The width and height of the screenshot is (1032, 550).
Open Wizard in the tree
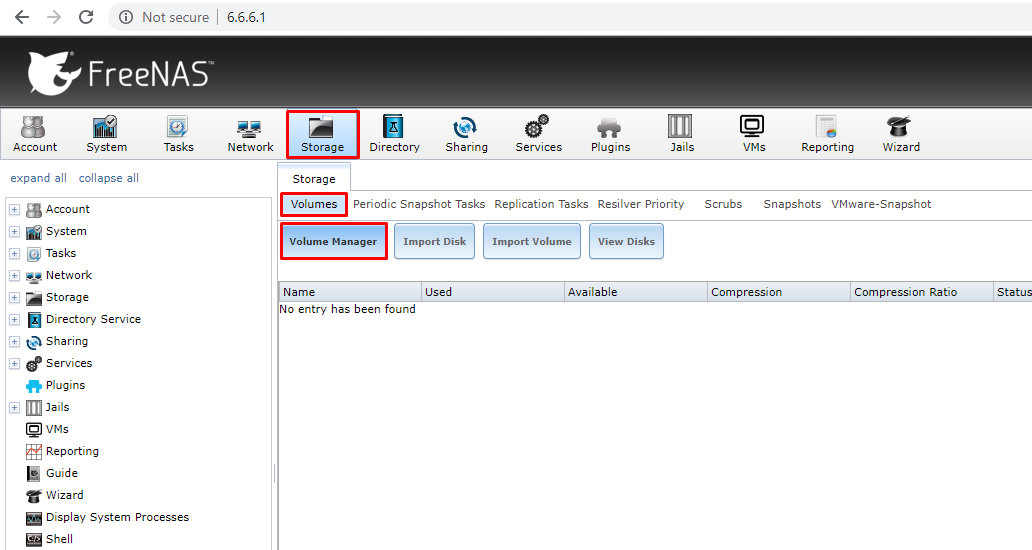point(64,495)
